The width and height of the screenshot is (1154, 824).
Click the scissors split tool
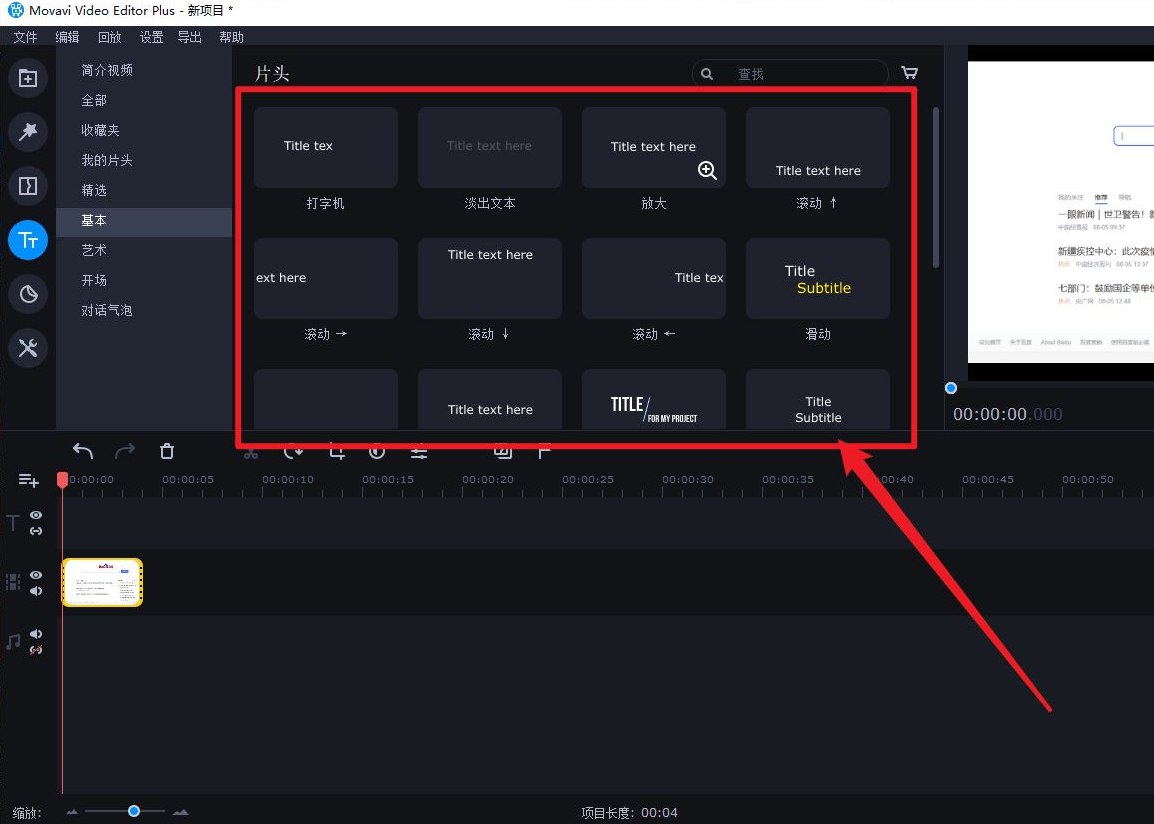pos(251,451)
